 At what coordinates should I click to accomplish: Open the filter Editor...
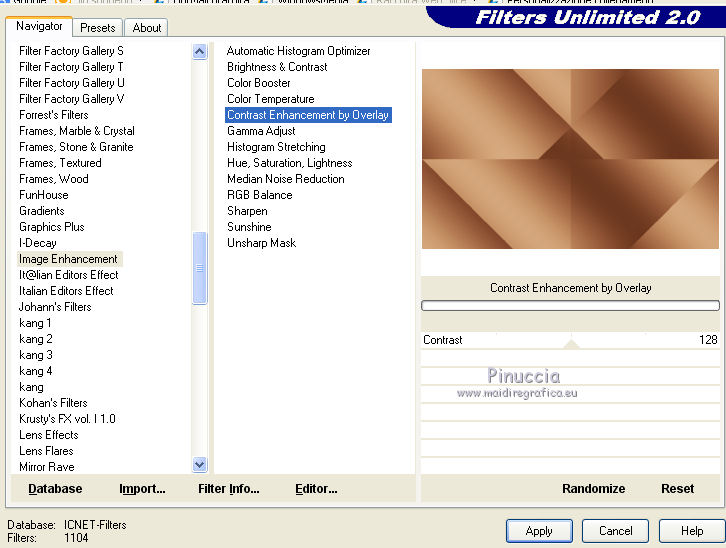(x=316, y=489)
